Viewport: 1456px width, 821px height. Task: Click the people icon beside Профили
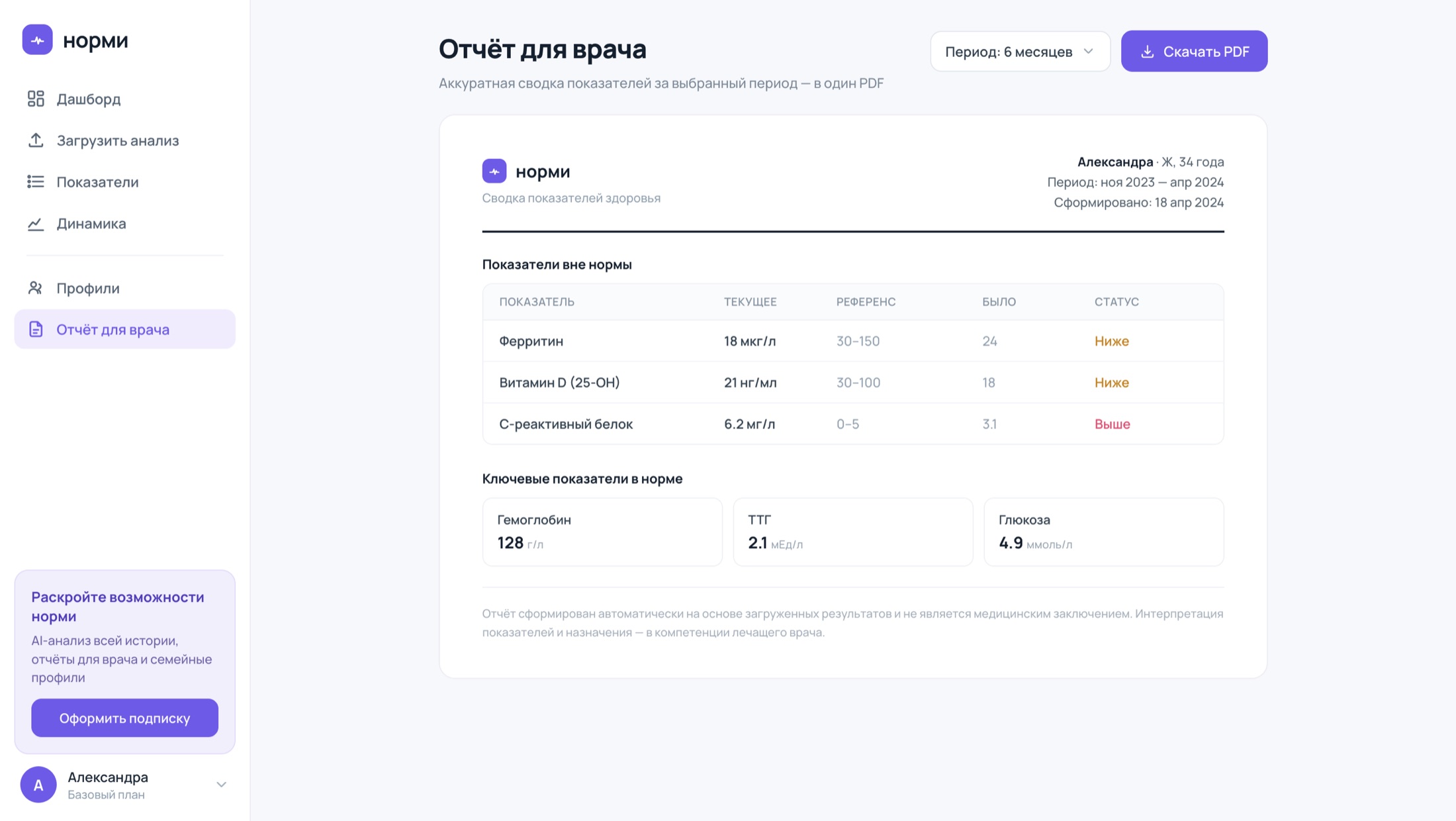36,288
